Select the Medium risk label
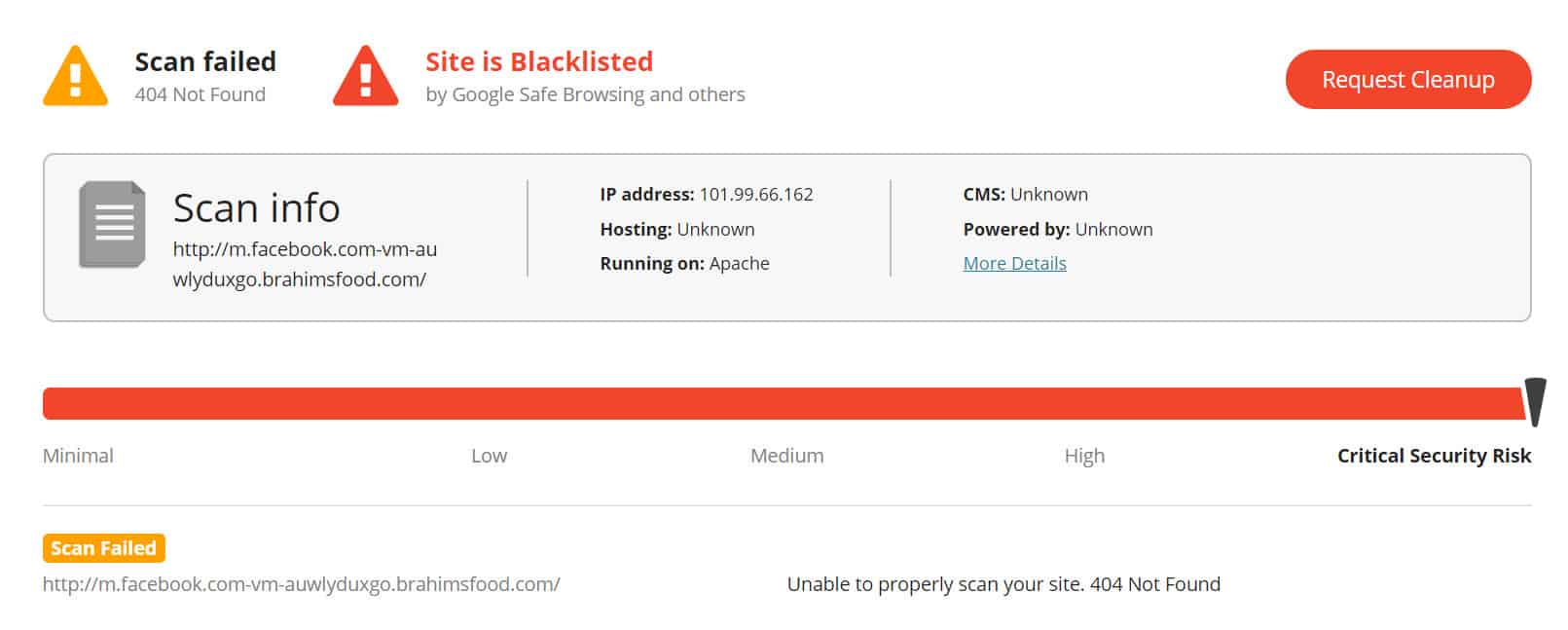 pyautogui.click(x=786, y=456)
